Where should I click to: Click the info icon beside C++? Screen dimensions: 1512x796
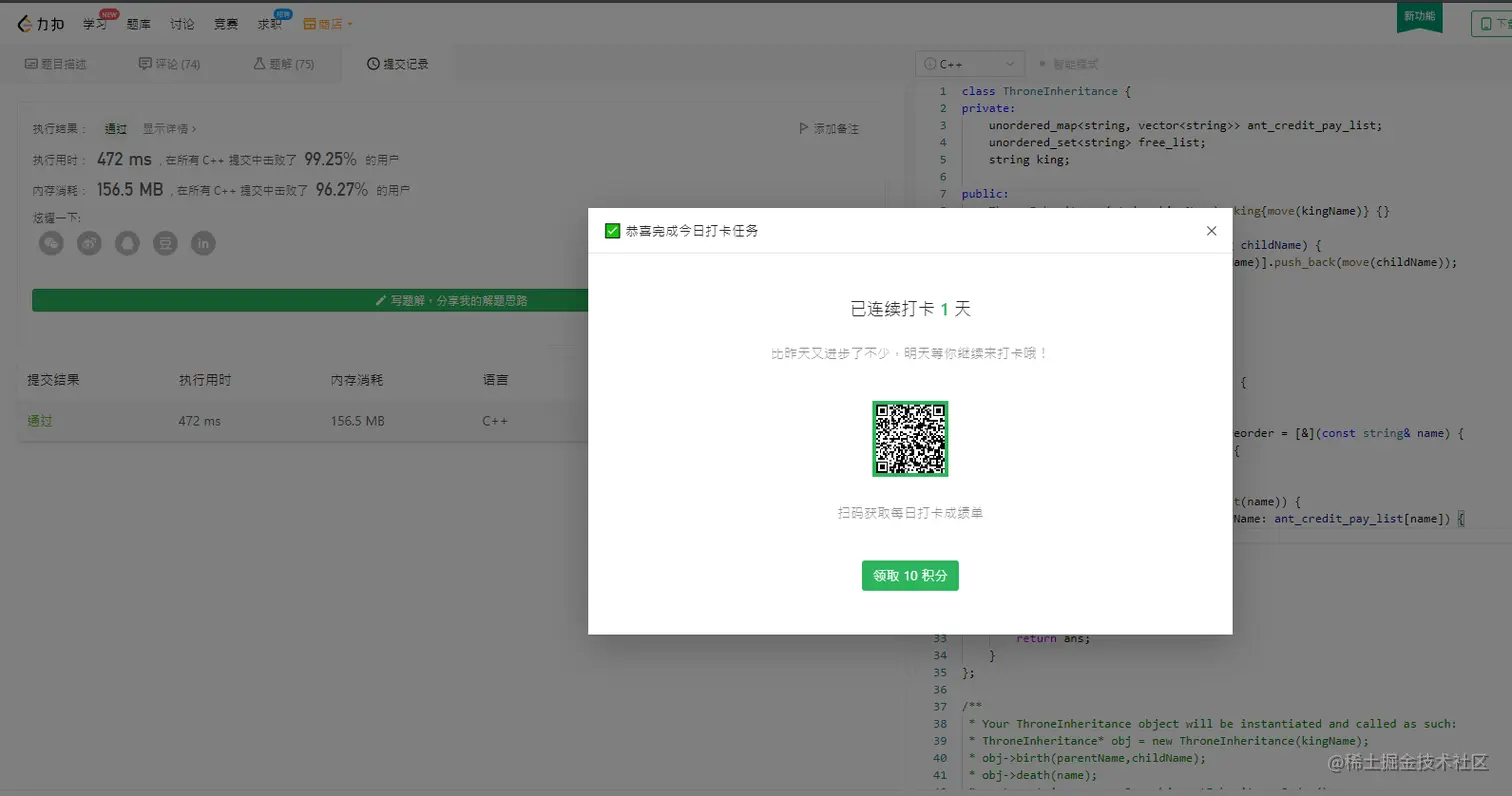click(931, 64)
